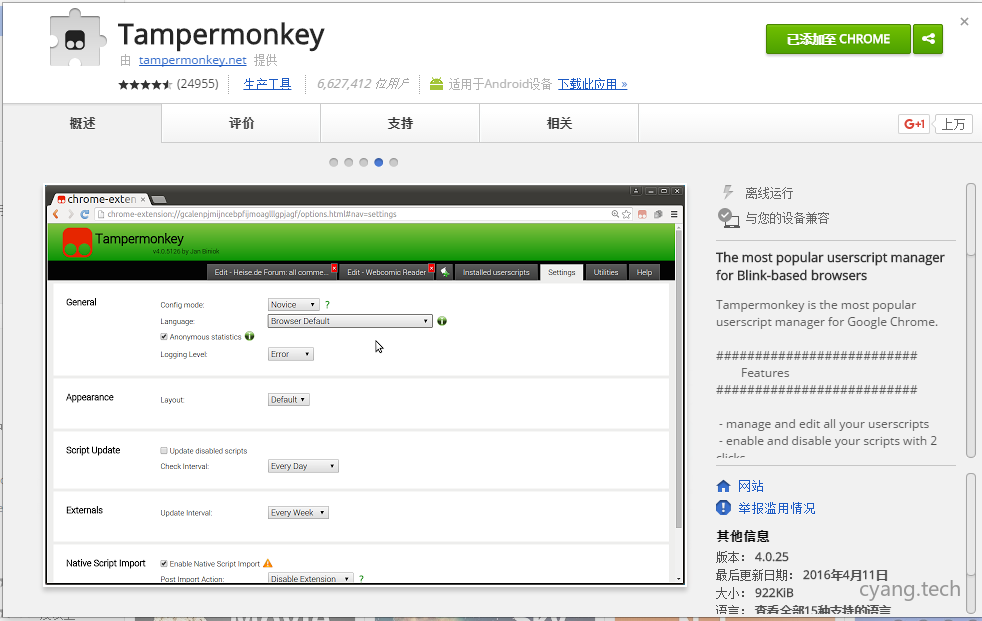The width and height of the screenshot is (982, 621).
Task: Open the 支持 support tab
Action: [400, 124]
